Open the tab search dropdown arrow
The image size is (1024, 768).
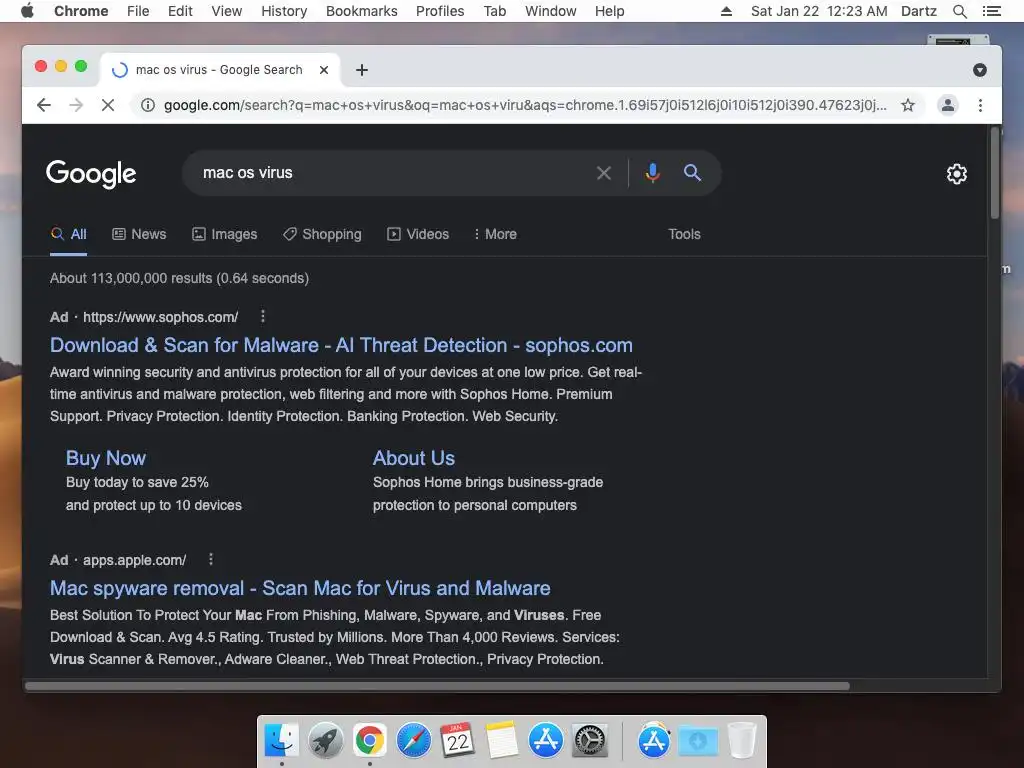(980, 70)
